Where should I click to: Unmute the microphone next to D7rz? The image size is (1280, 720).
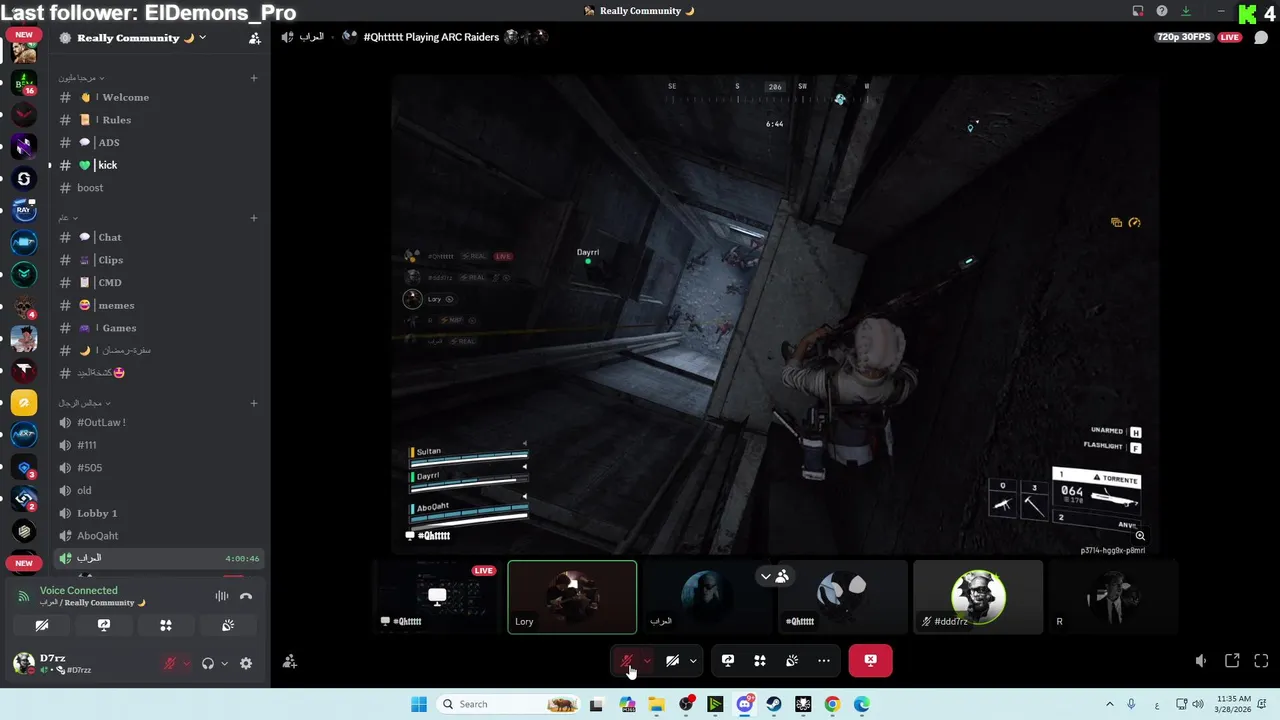click(170, 663)
